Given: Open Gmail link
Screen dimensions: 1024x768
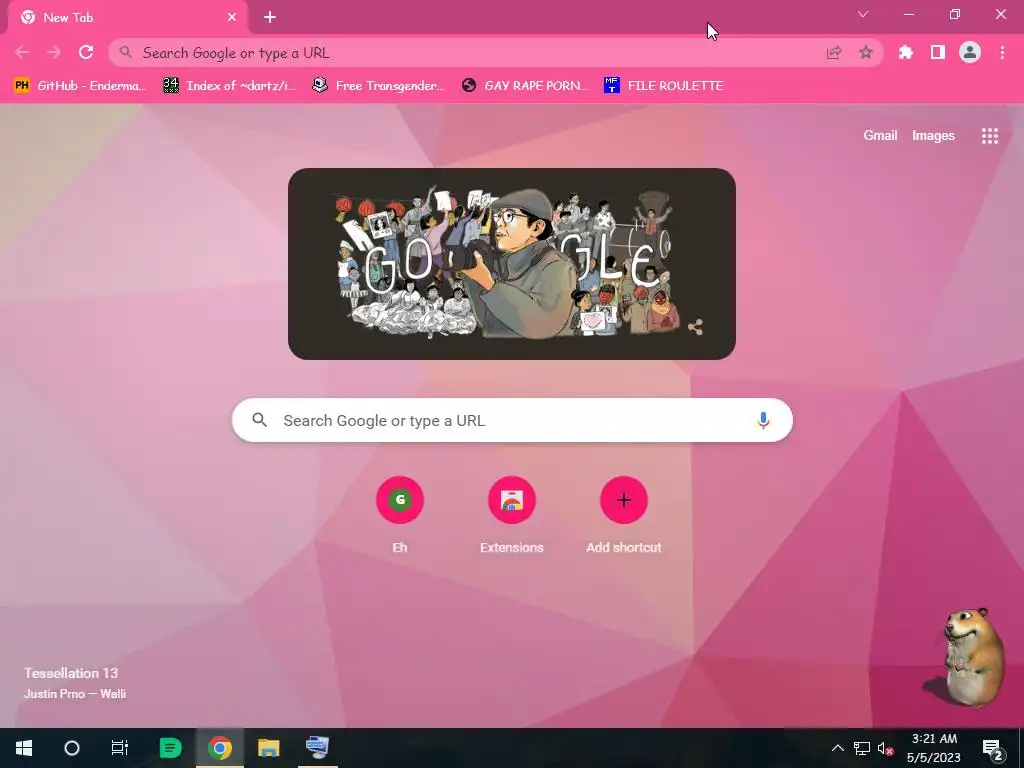Looking at the screenshot, I should [x=880, y=135].
